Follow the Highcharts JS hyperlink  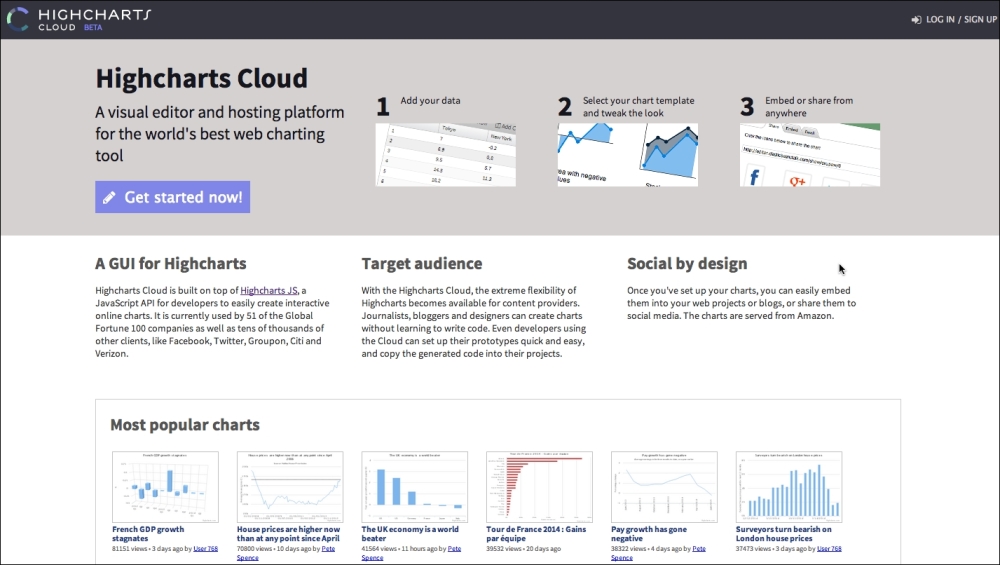pyautogui.click(x=269, y=290)
